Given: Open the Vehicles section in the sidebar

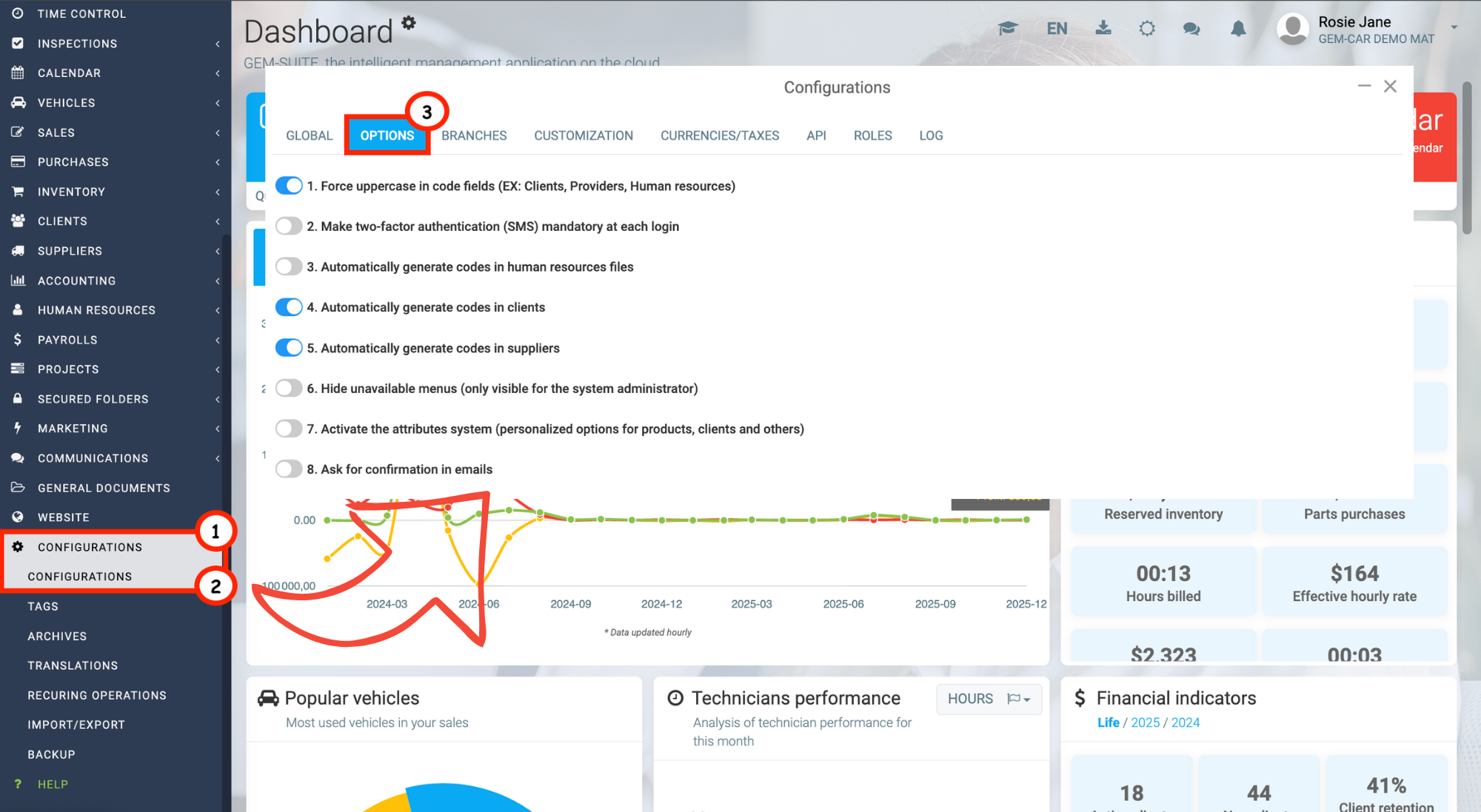Looking at the screenshot, I should 66,102.
